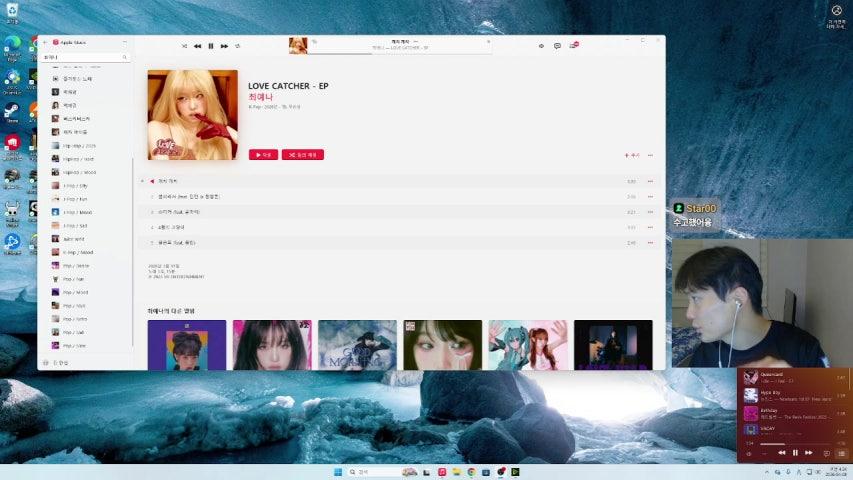
Task: Open more options for the fifth track row
Action: click(x=650, y=242)
